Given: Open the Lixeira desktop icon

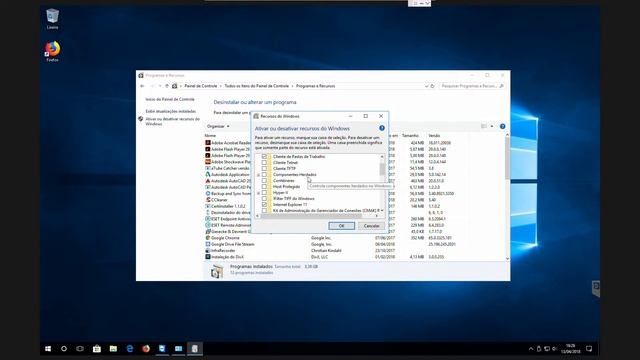Looking at the screenshot, I should tap(52, 19).
